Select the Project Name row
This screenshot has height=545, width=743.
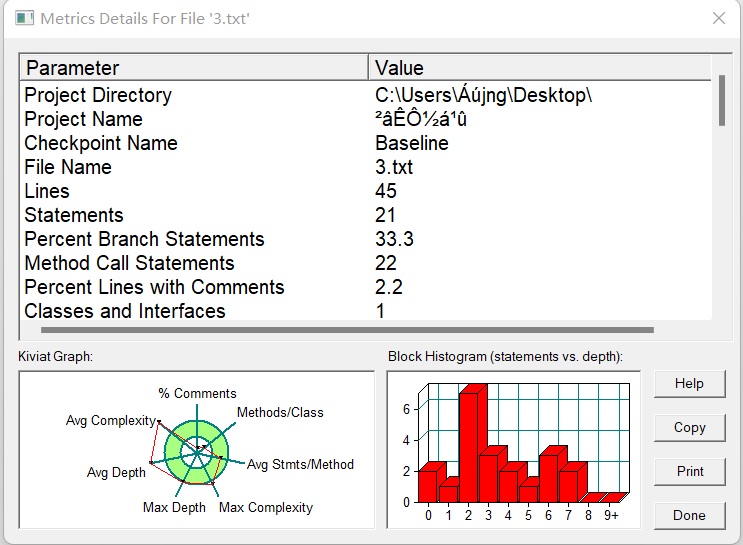point(365,119)
